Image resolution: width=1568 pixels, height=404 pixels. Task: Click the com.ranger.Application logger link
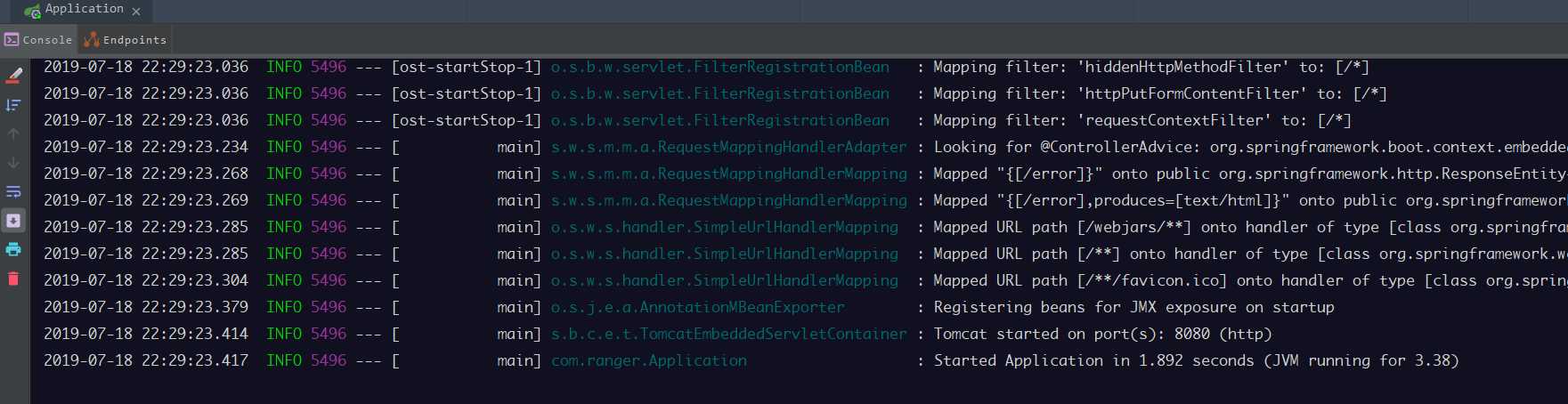[x=648, y=360]
